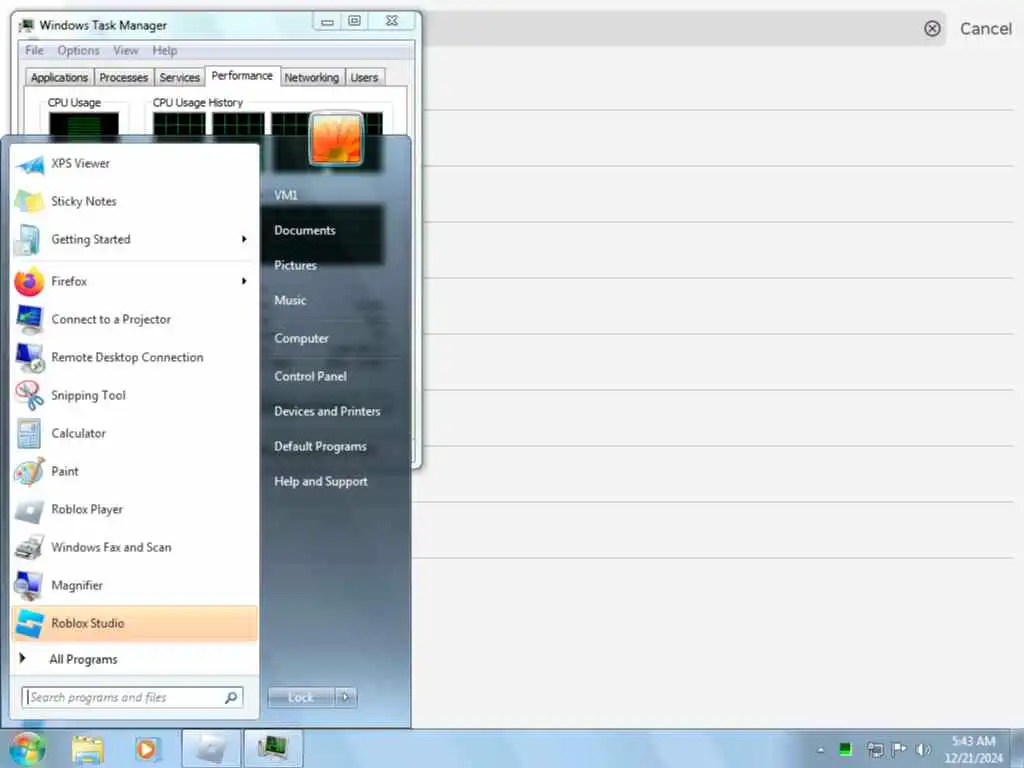Click the Search programs and files box
Viewport: 1024px width, 768px height.
132,697
